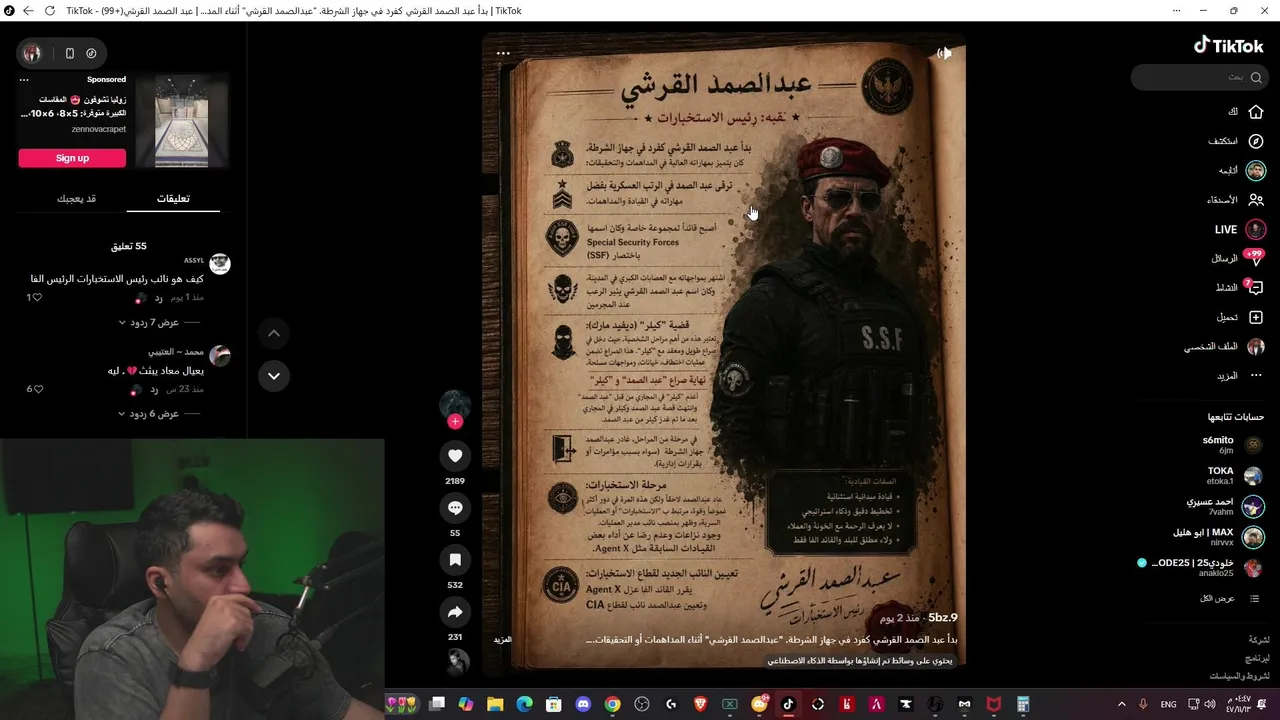Click the footer company link (لشركة)
This screenshot has width=1280, height=720.
[x=1258, y=639]
